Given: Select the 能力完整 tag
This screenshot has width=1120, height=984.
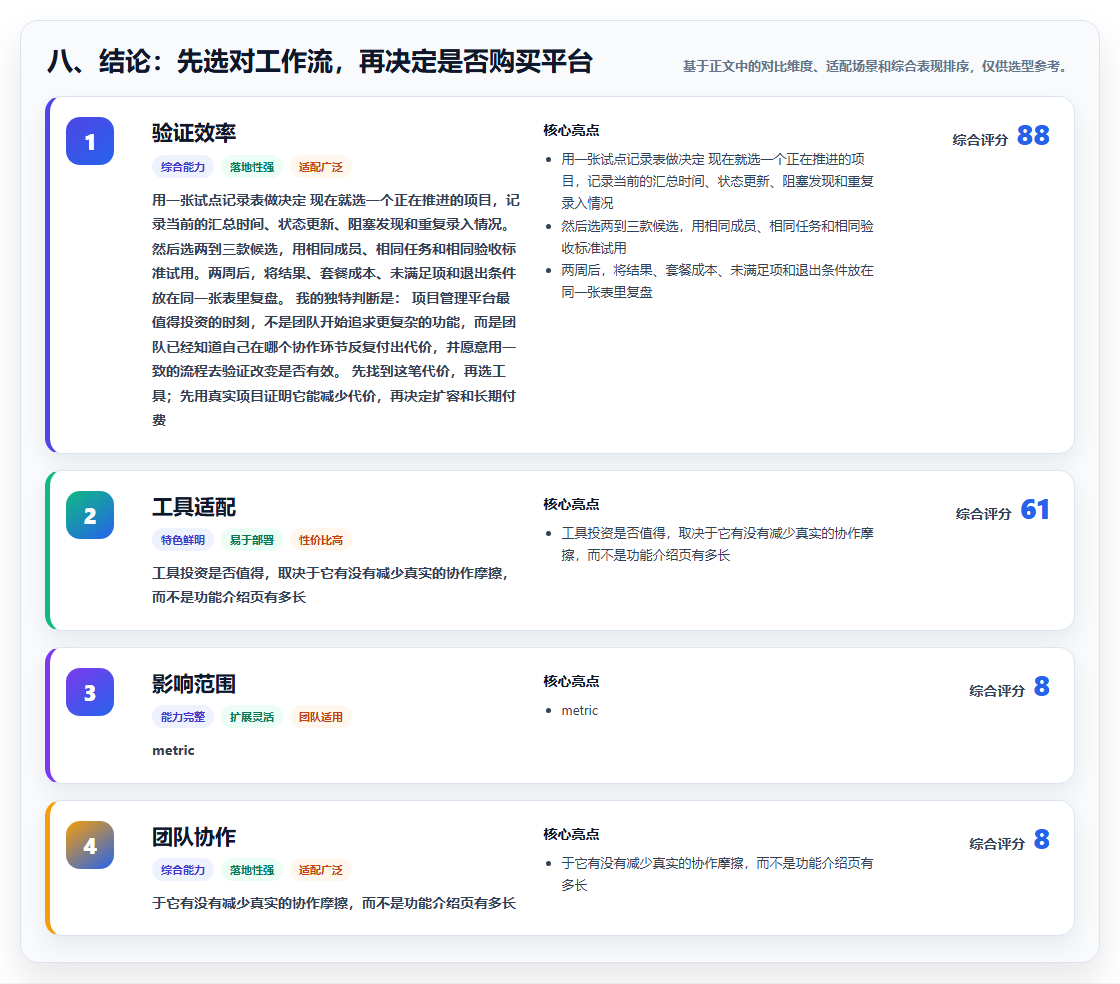Looking at the screenshot, I should [x=183, y=717].
